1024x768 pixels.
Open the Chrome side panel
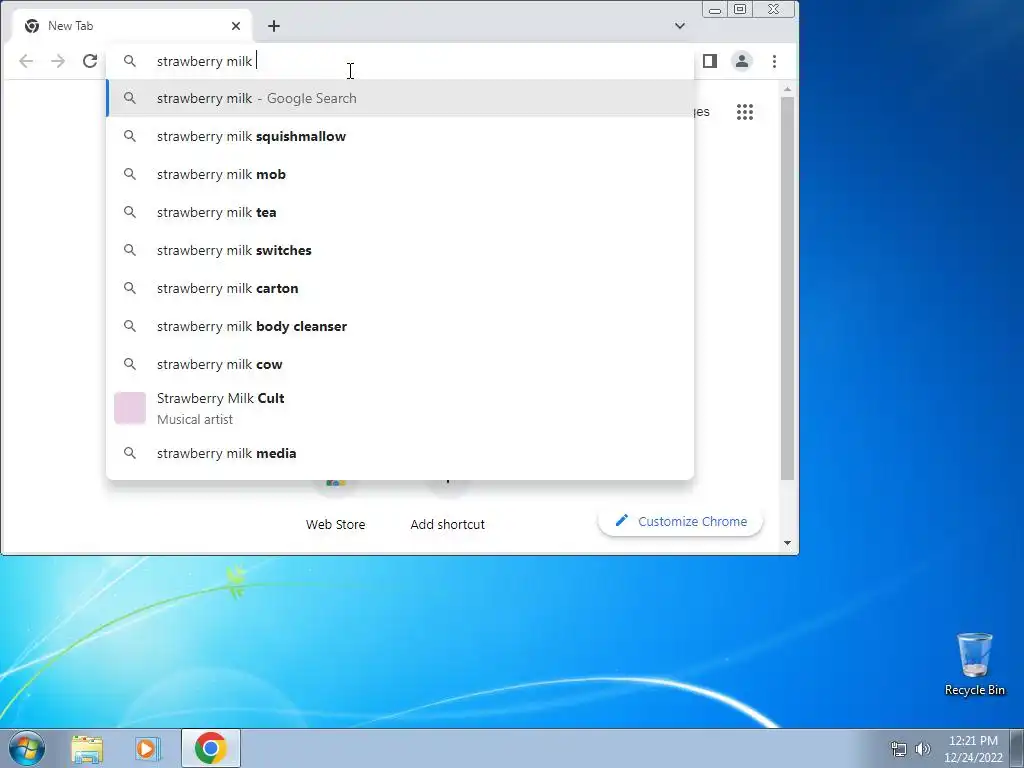pyautogui.click(x=710, y=61)
